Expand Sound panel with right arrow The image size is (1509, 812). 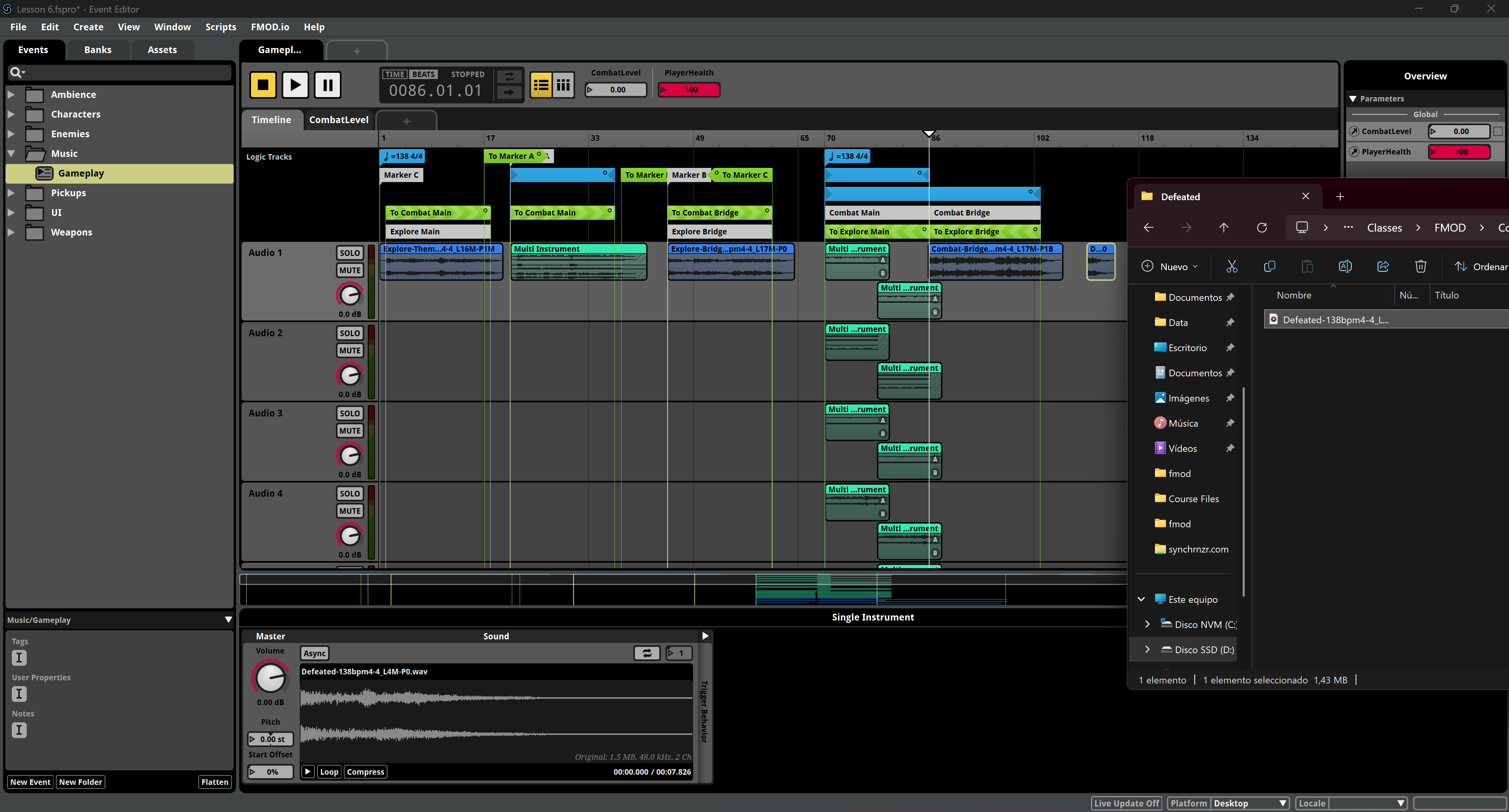pos(705,636)
